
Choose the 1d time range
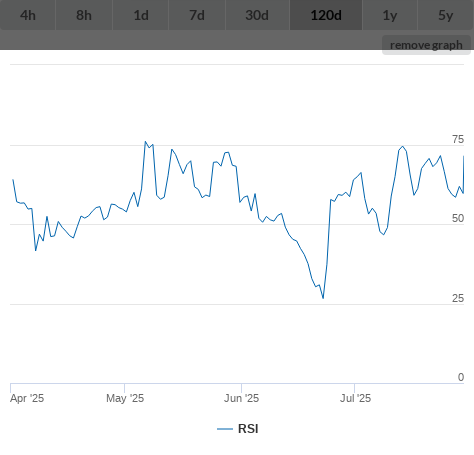[x=141, y=15]
